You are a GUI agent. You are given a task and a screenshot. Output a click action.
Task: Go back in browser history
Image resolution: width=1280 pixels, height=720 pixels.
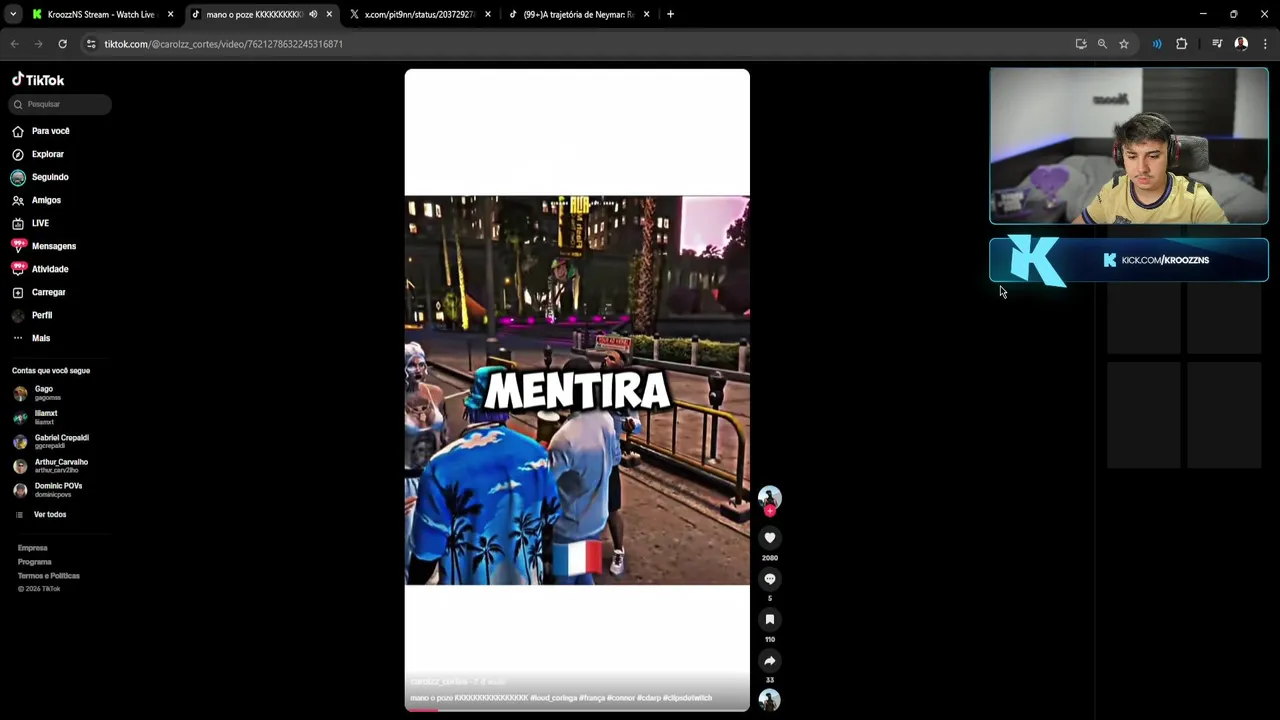pyautogui.click(x=14, y=44)
